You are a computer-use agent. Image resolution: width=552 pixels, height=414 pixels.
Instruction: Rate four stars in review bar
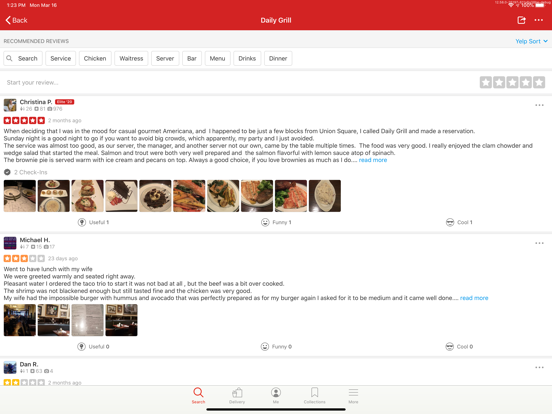pos(526,82)
